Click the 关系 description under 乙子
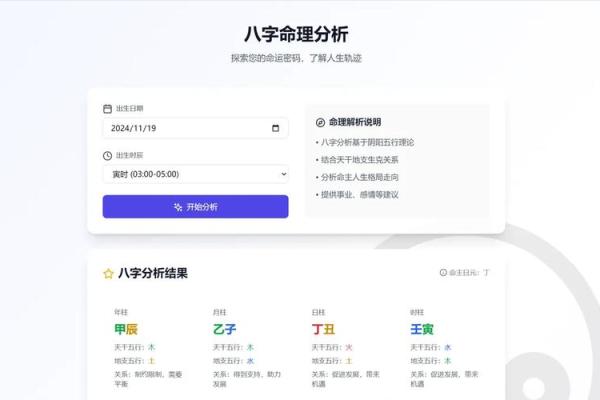The width and height of the screenshot is (600, 400). [247, 379]
